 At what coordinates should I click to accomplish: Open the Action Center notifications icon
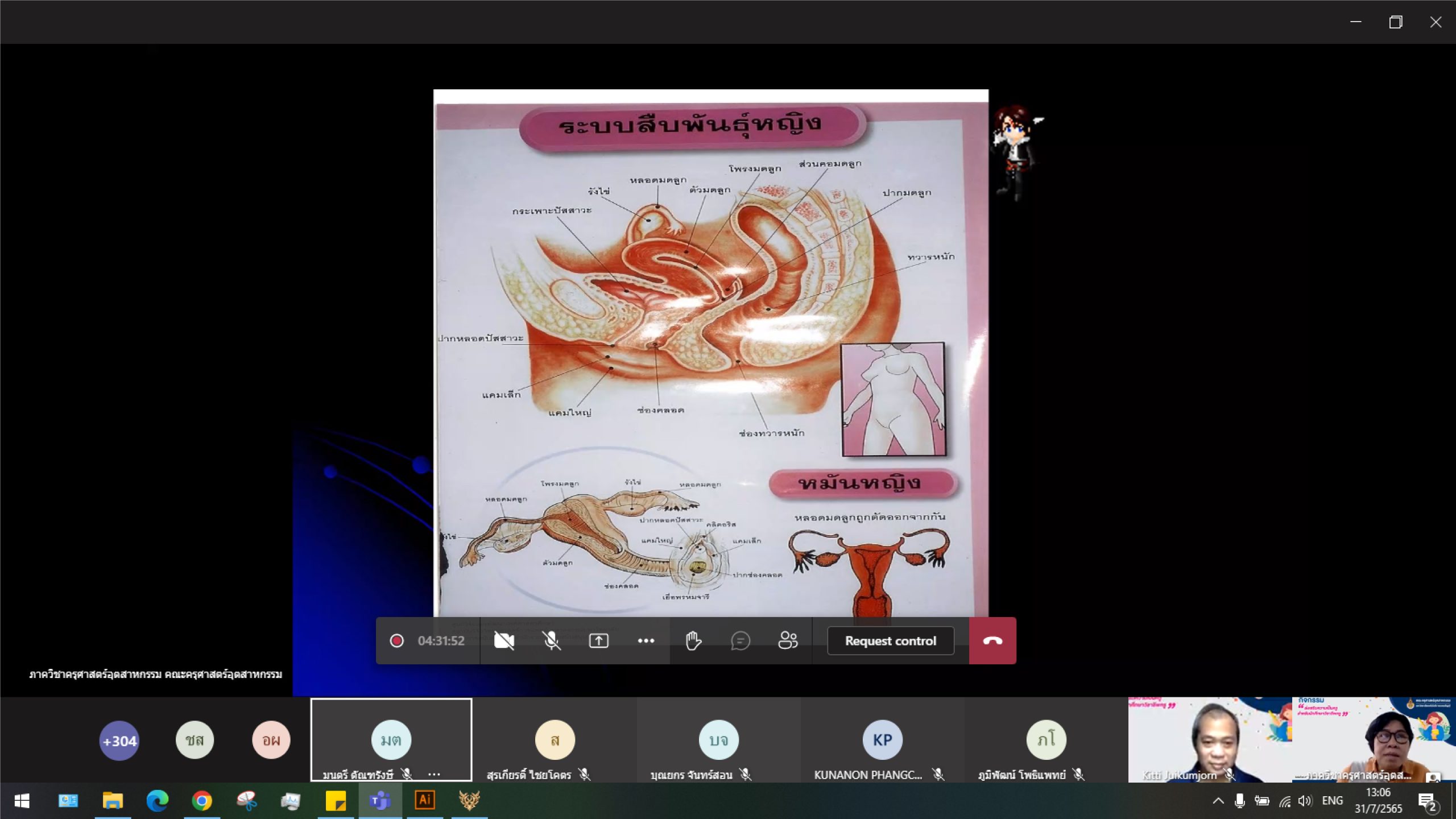(1428, 802)
